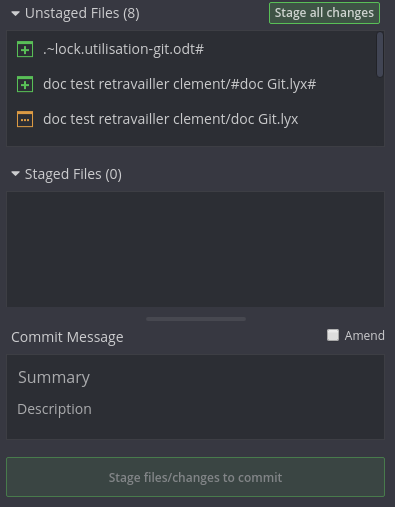Enable the Amend checkbox
This screenshot has width=395, height=507.
pyautogui.click(x=333, y=335)
